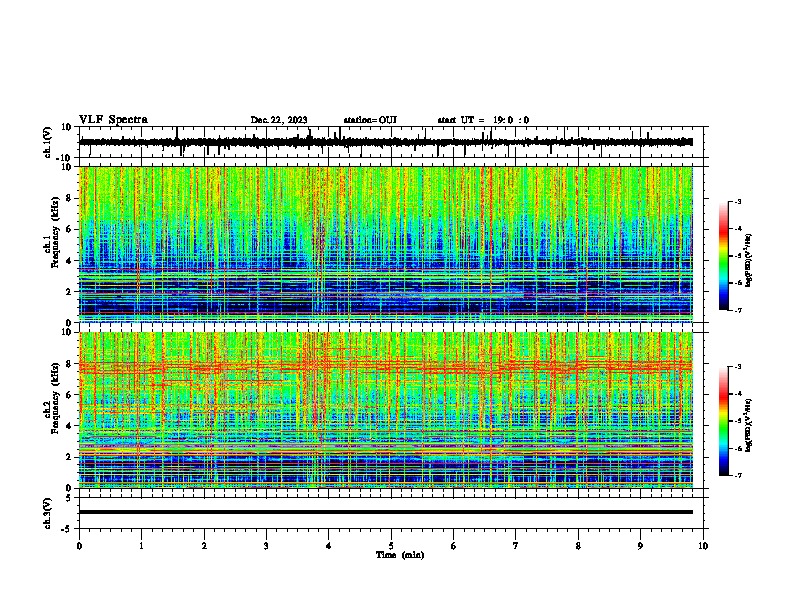This screenshot has width=792, height=612.
Task: Click the "8" kHz tick on ch.1 frequency axis
Action: pos(69,198)
